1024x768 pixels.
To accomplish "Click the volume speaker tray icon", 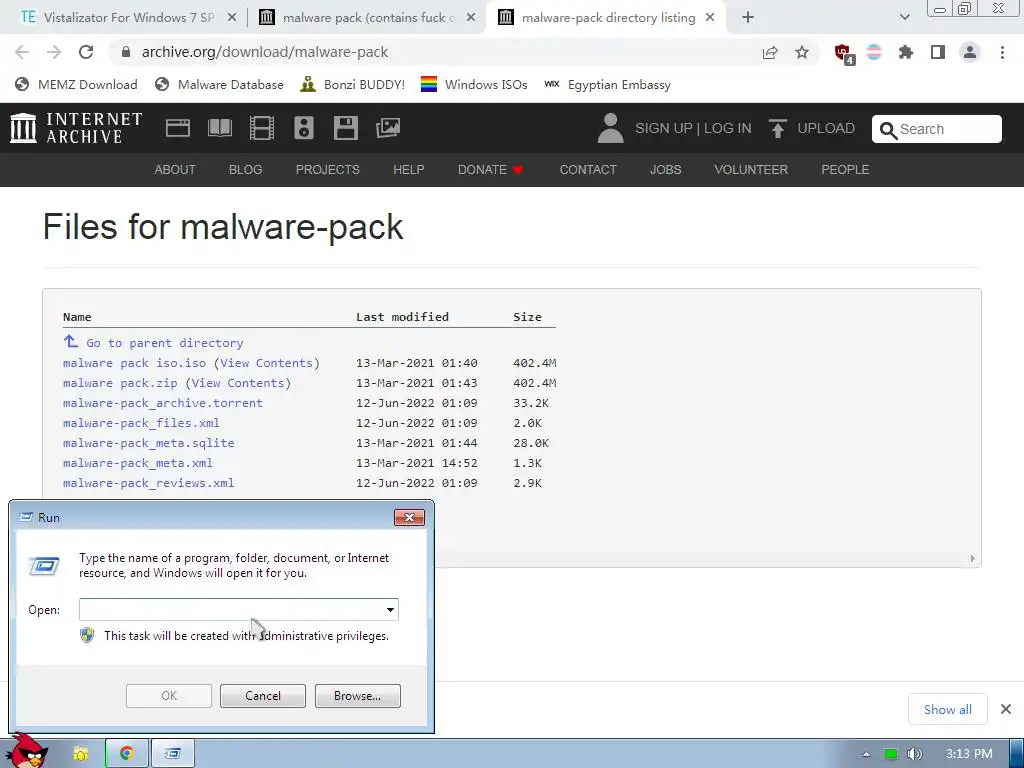I will 914,754.
